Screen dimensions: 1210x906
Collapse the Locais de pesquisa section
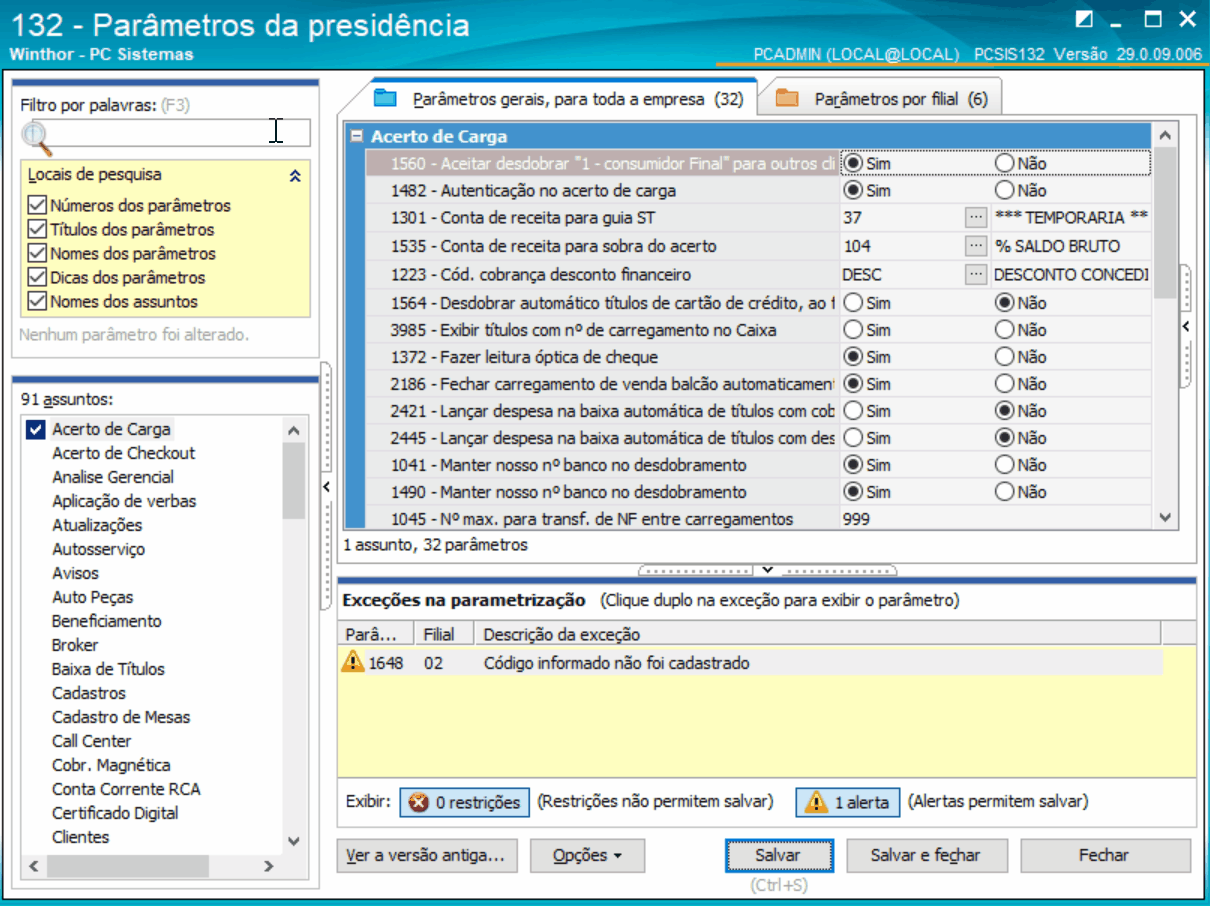295,175
